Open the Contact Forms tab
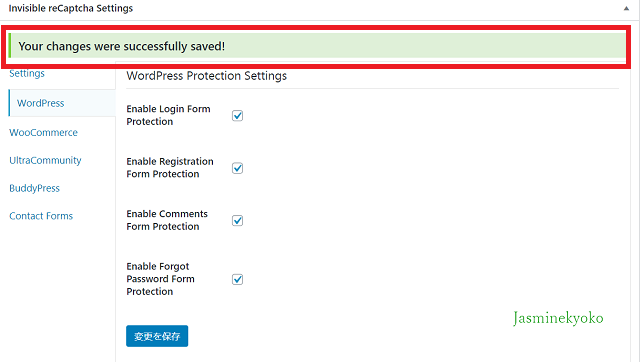The height and width of the screenshot is (362, 640). (41, 216)
